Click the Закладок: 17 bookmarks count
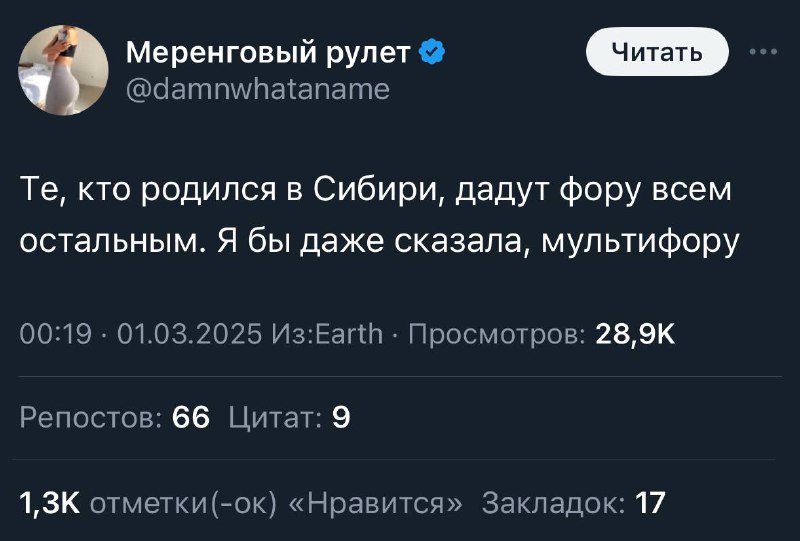 click(573, 503)
